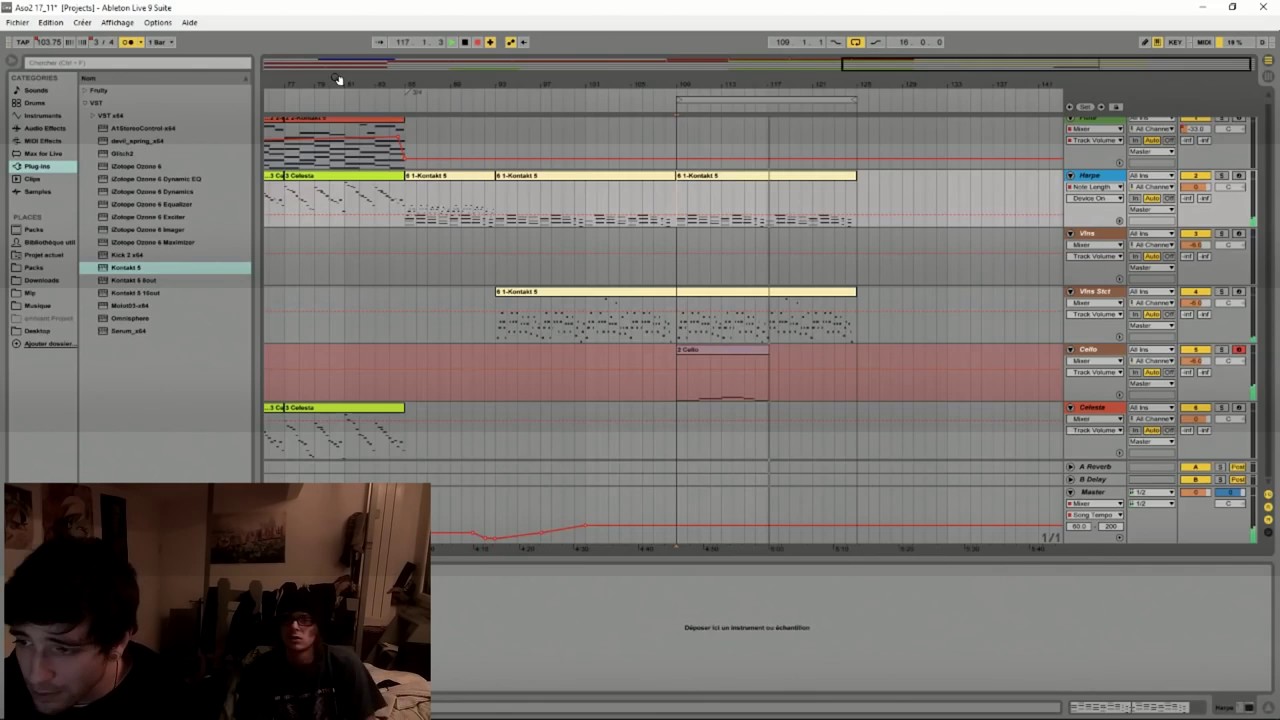1280x720 pixels.
Task: Click the Vlns Stct volume value
Action: point(1195,302)
